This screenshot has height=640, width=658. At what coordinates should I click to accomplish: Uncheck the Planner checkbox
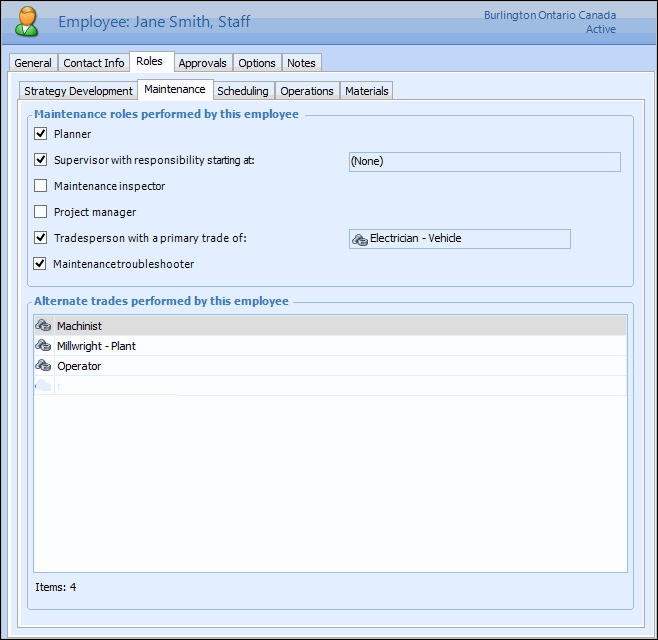[x=40, y=133]
